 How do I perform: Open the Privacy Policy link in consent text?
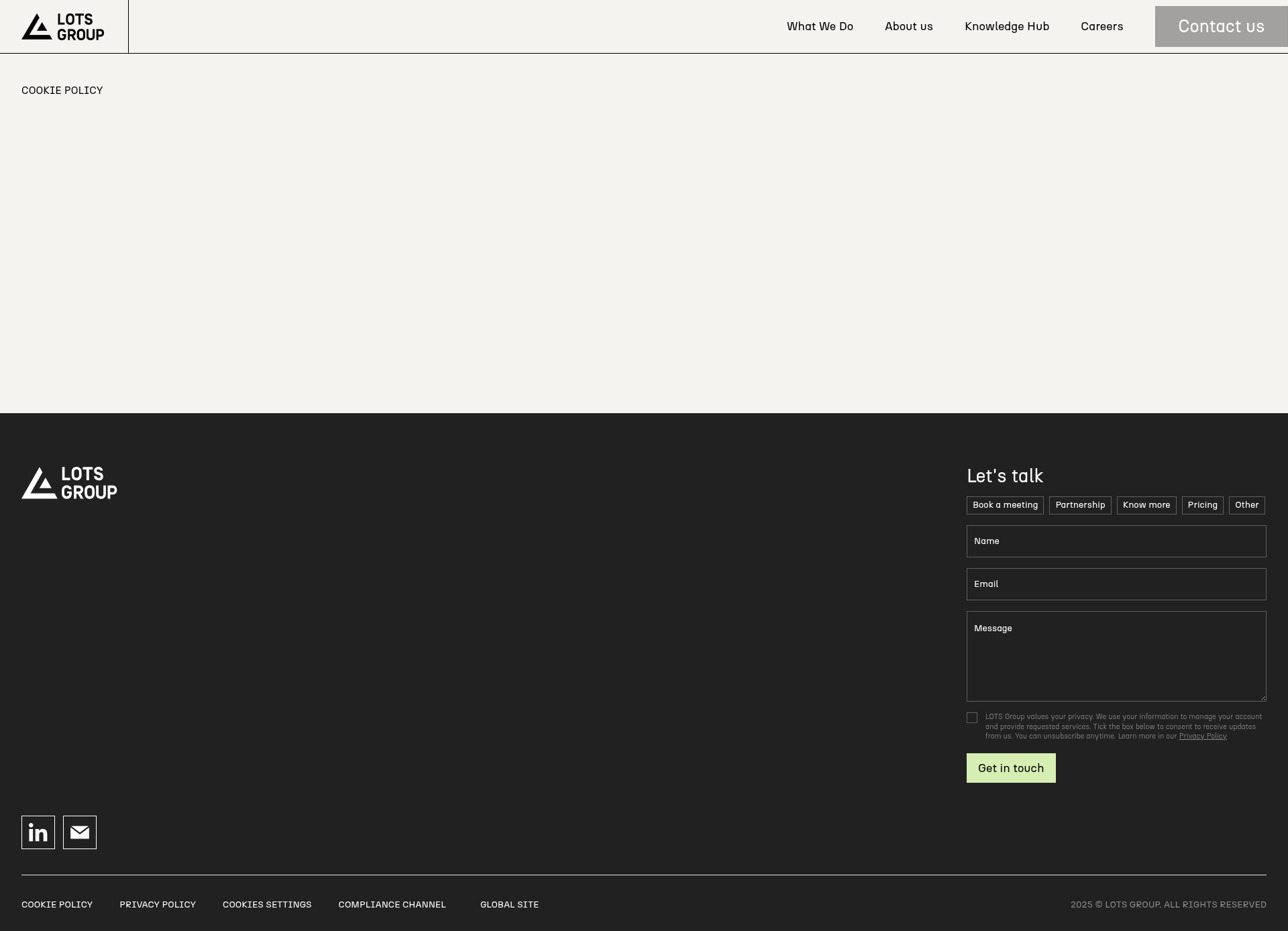click(x=1203, y=736)
